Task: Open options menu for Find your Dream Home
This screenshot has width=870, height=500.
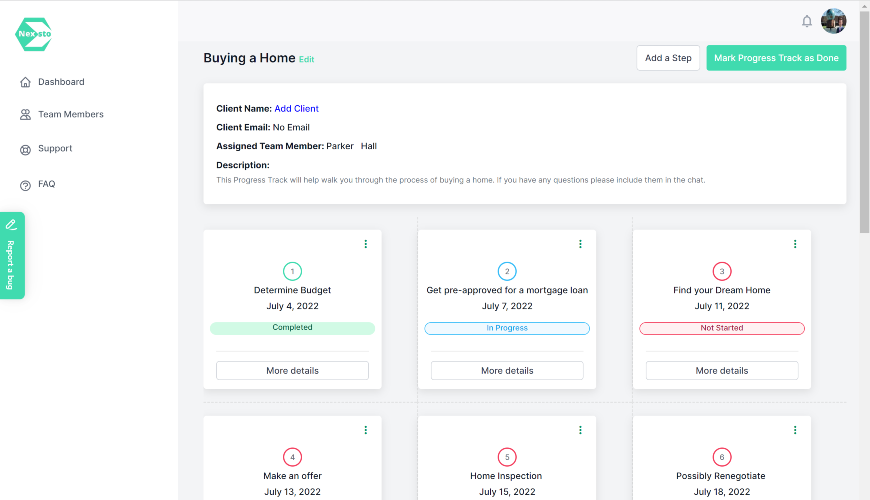Action: pos(795,244)
